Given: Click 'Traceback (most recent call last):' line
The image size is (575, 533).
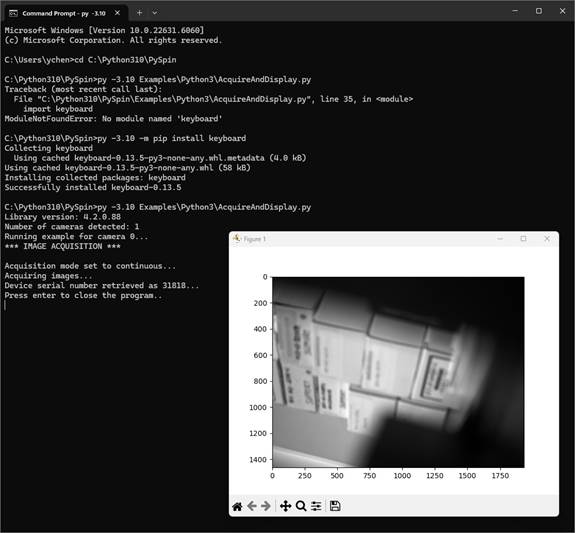Looking at the screenshot, I should point(83,89).
